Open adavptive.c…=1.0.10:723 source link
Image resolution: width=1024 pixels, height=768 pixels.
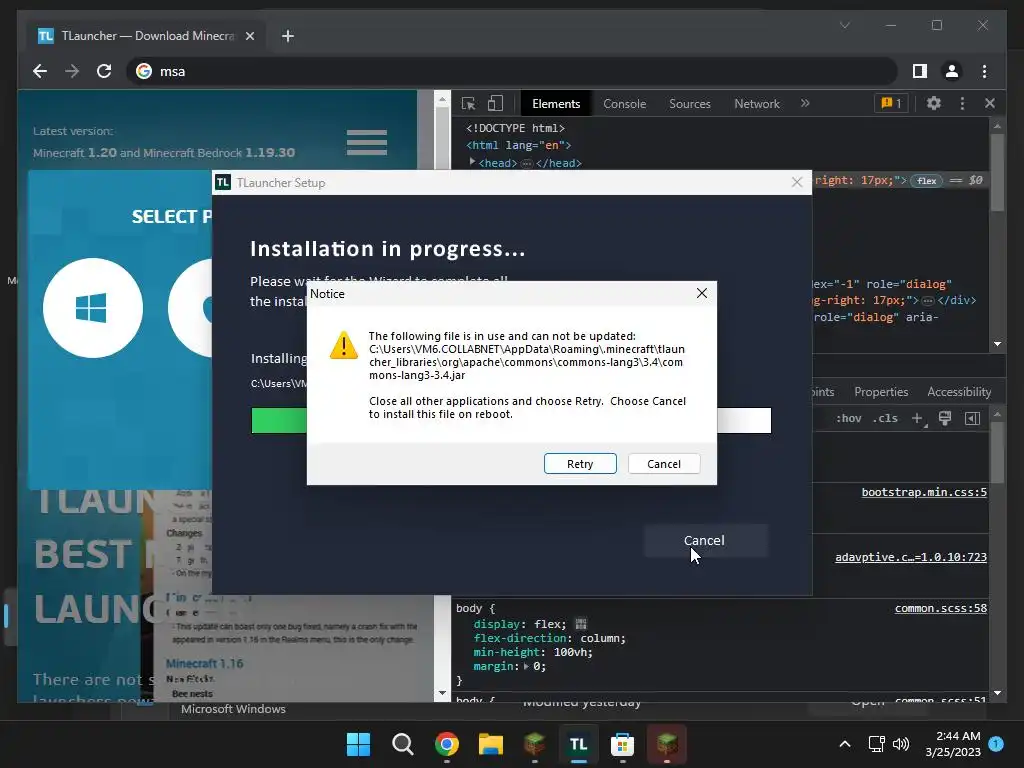(x=911, y=557)
